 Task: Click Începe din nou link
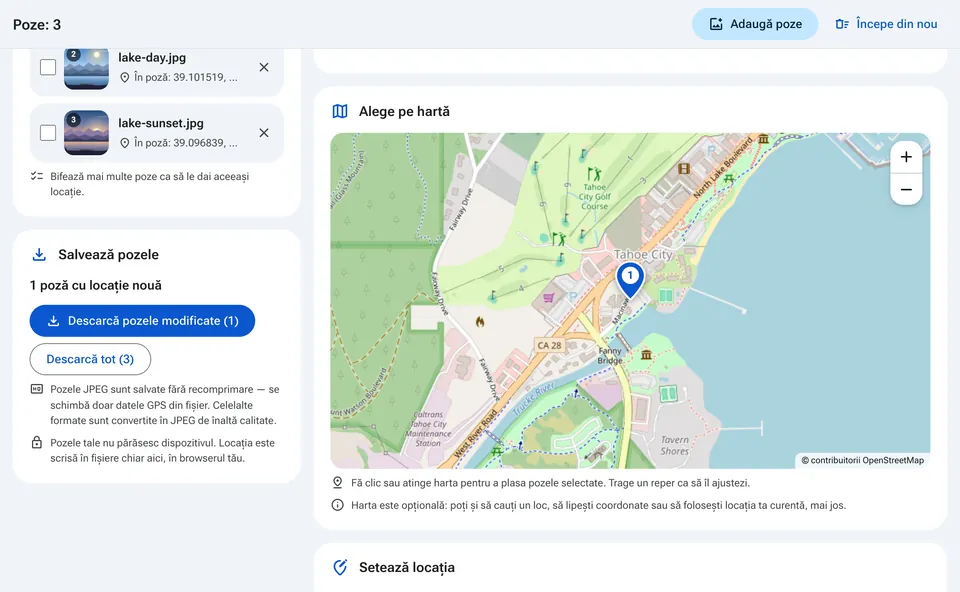pyautogui.click(x=887, y=24)
